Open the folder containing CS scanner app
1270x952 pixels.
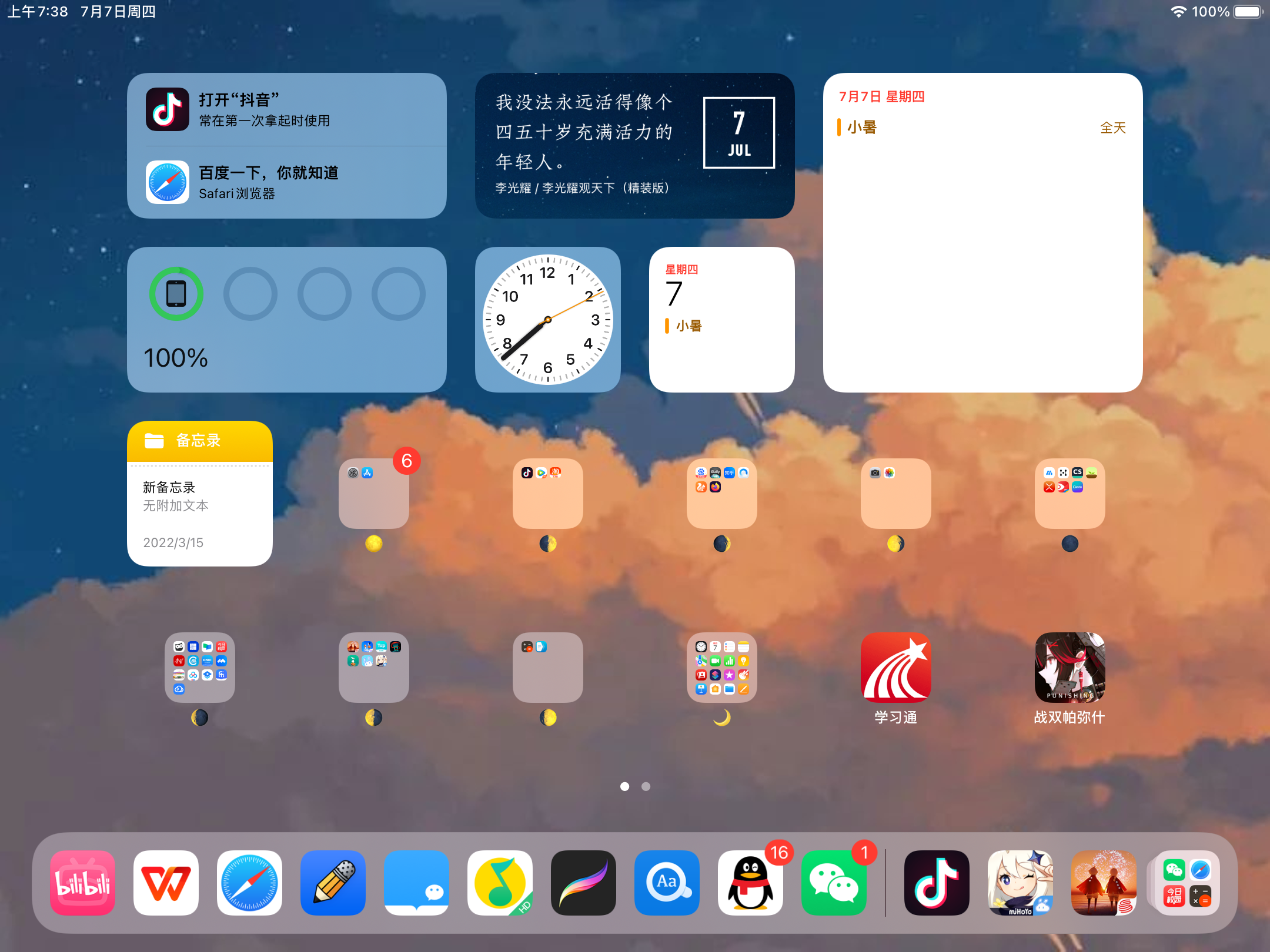click(1070, 494)
